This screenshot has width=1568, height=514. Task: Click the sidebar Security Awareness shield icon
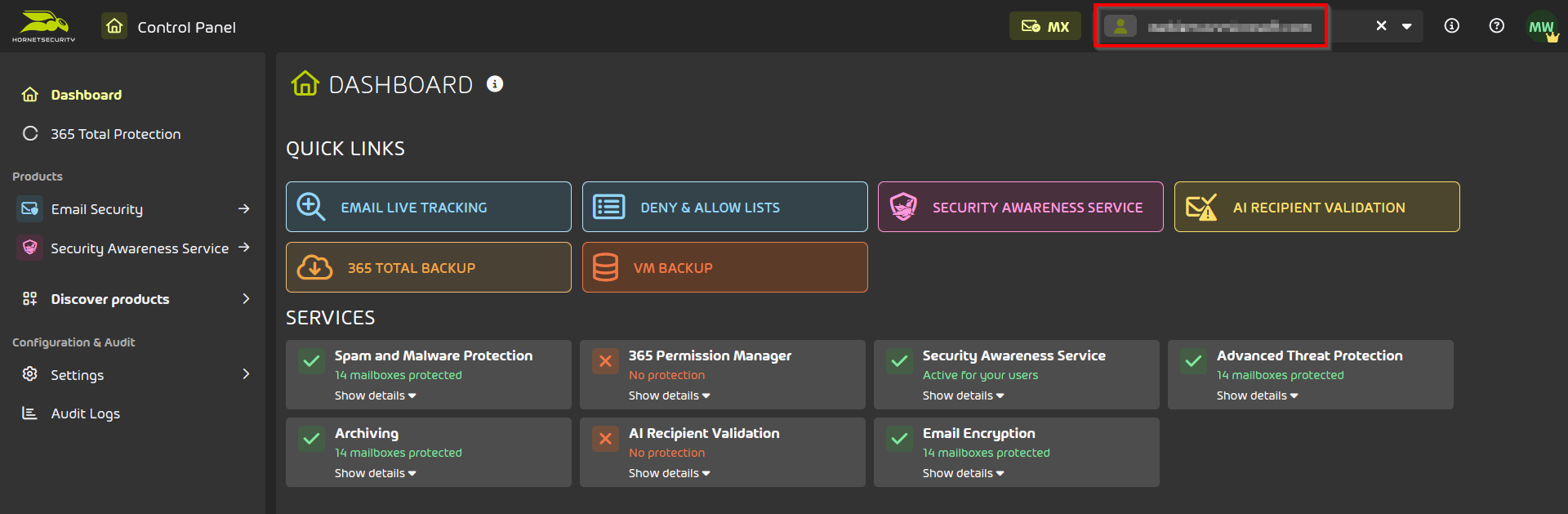(30, 247)
